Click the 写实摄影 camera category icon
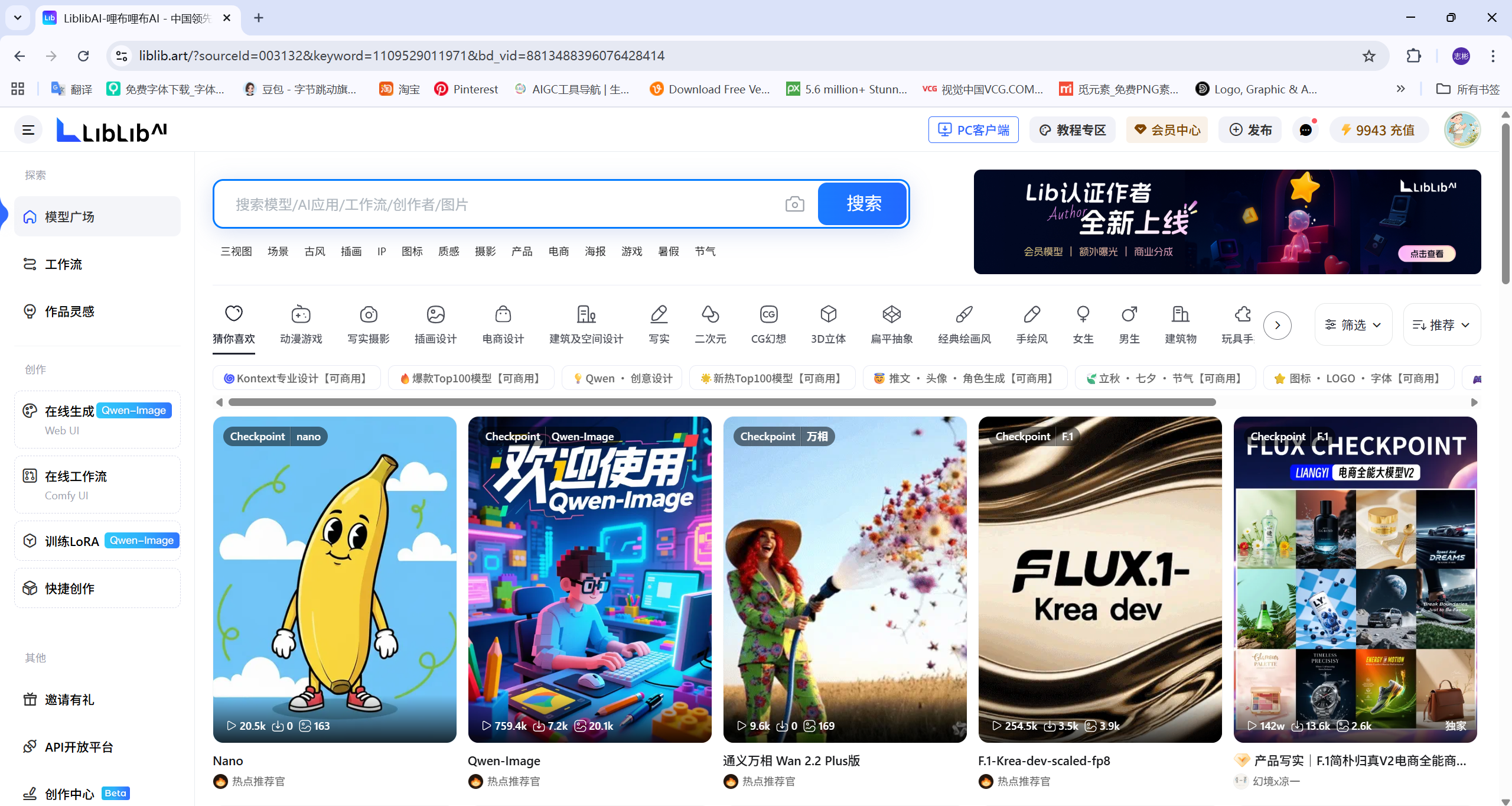The image size is (1512, 806). point(368,314)
